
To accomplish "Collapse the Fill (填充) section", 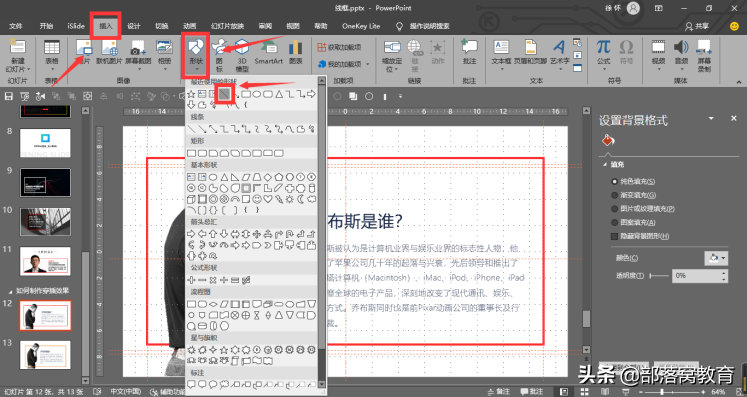I will (606, 164).
